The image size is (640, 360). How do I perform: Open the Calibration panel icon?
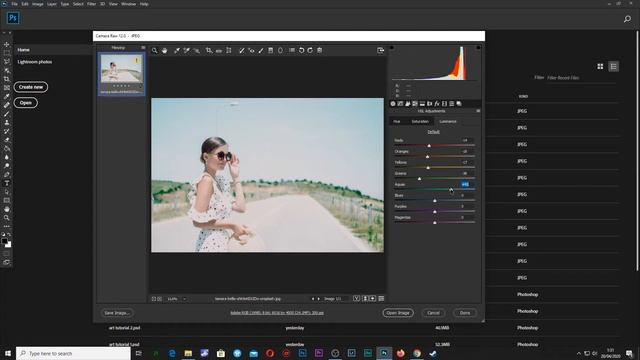(444, 104)
